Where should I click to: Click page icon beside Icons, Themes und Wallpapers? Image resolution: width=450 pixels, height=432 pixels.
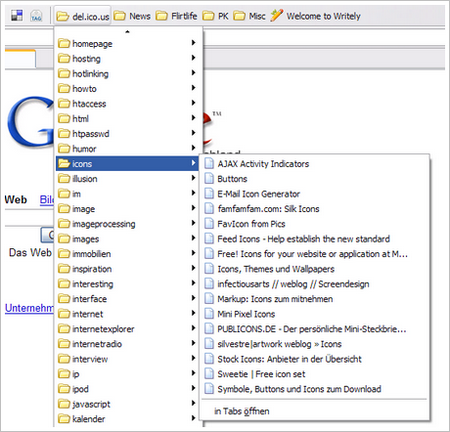click(x=209, y=269)
